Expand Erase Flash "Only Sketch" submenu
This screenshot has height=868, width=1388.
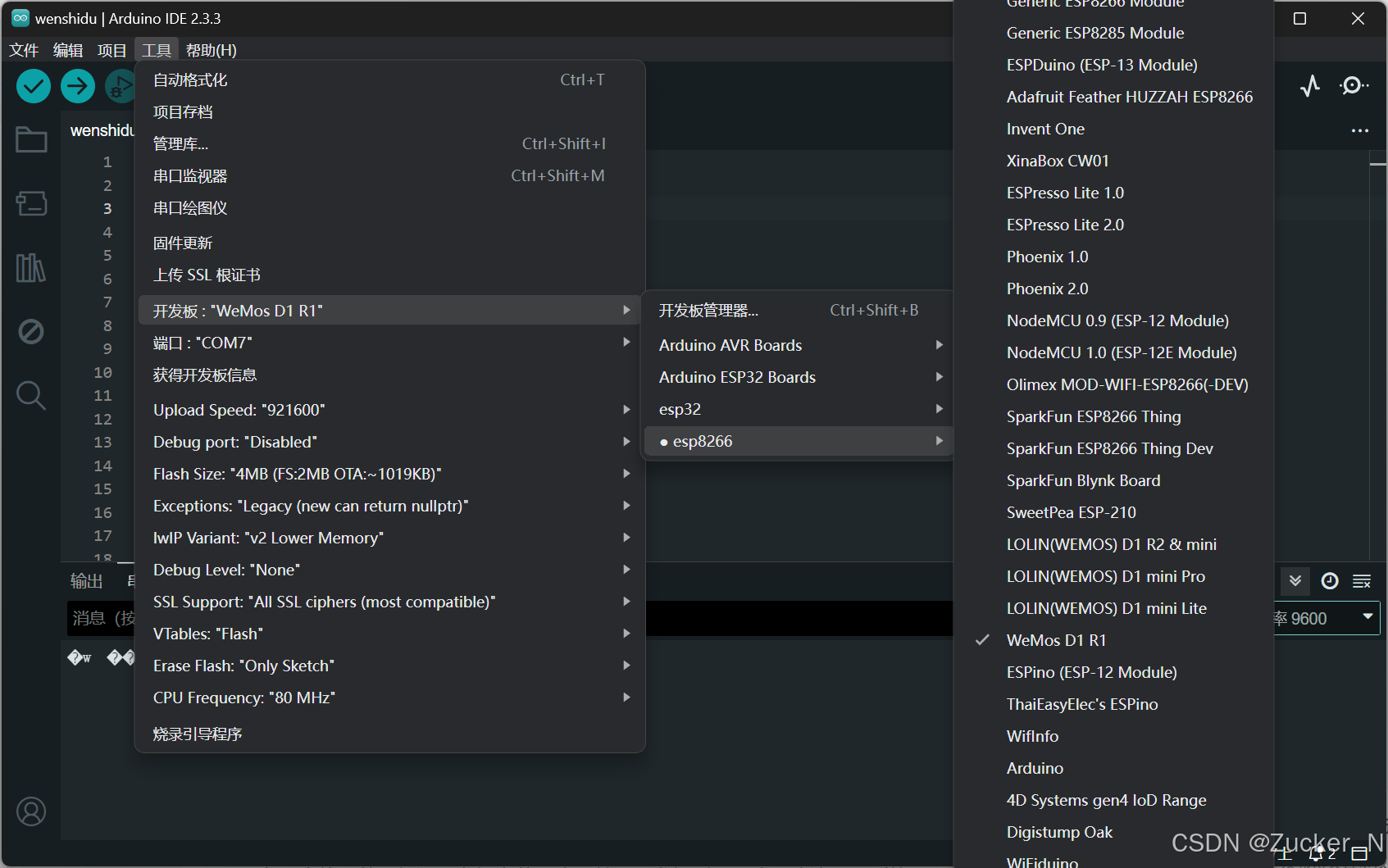point(389,666)
